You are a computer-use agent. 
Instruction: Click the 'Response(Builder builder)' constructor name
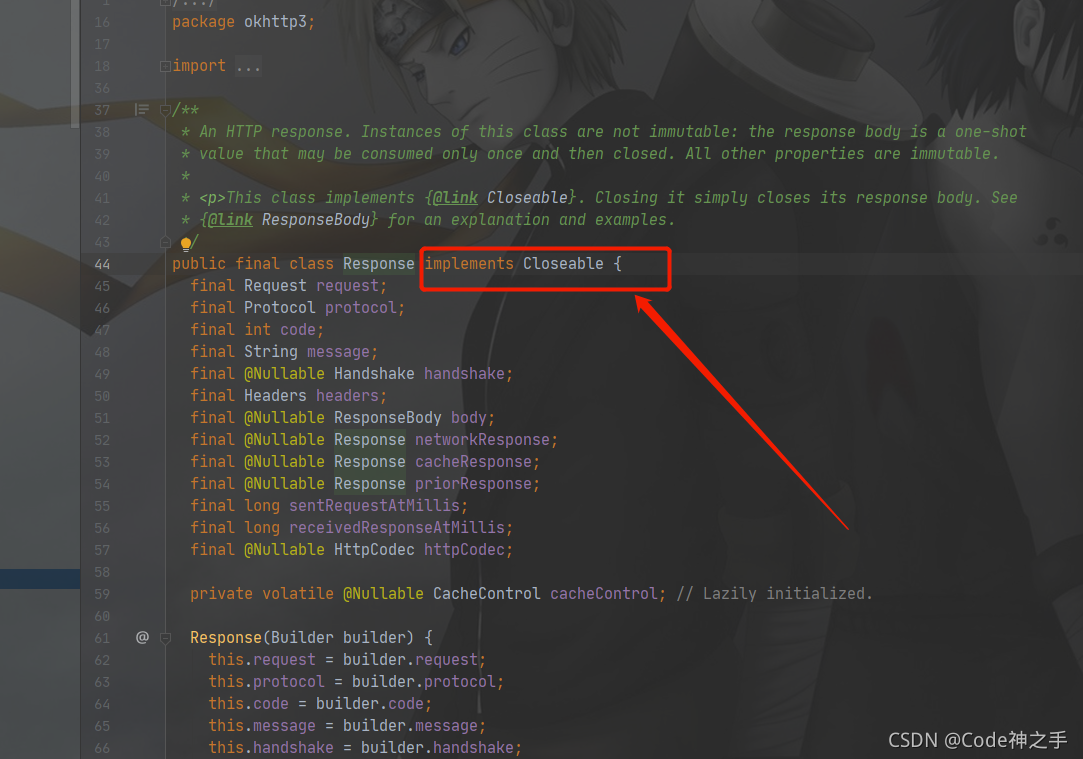coord(226,637)
